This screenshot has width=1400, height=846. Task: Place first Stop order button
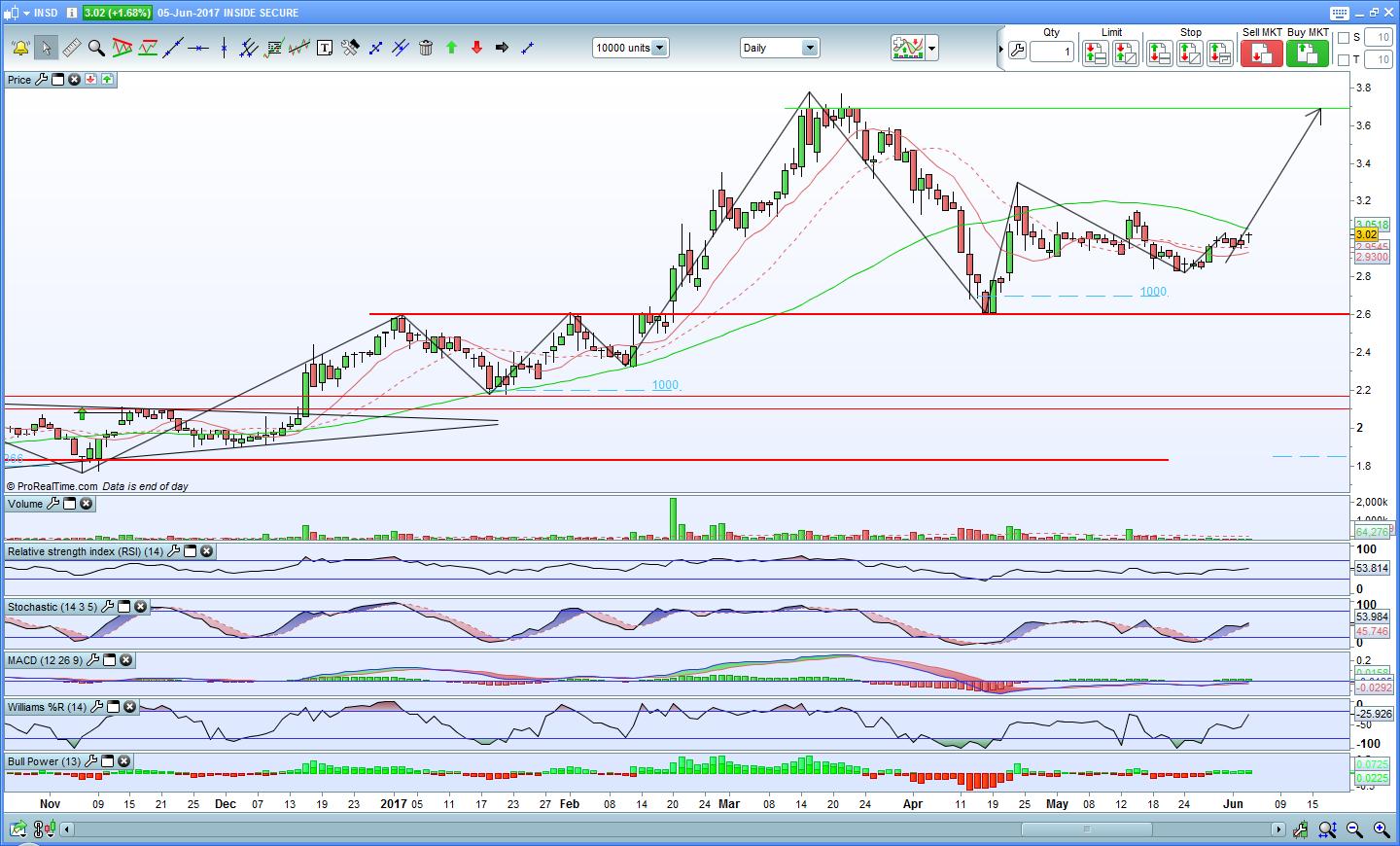(1159, 53)
